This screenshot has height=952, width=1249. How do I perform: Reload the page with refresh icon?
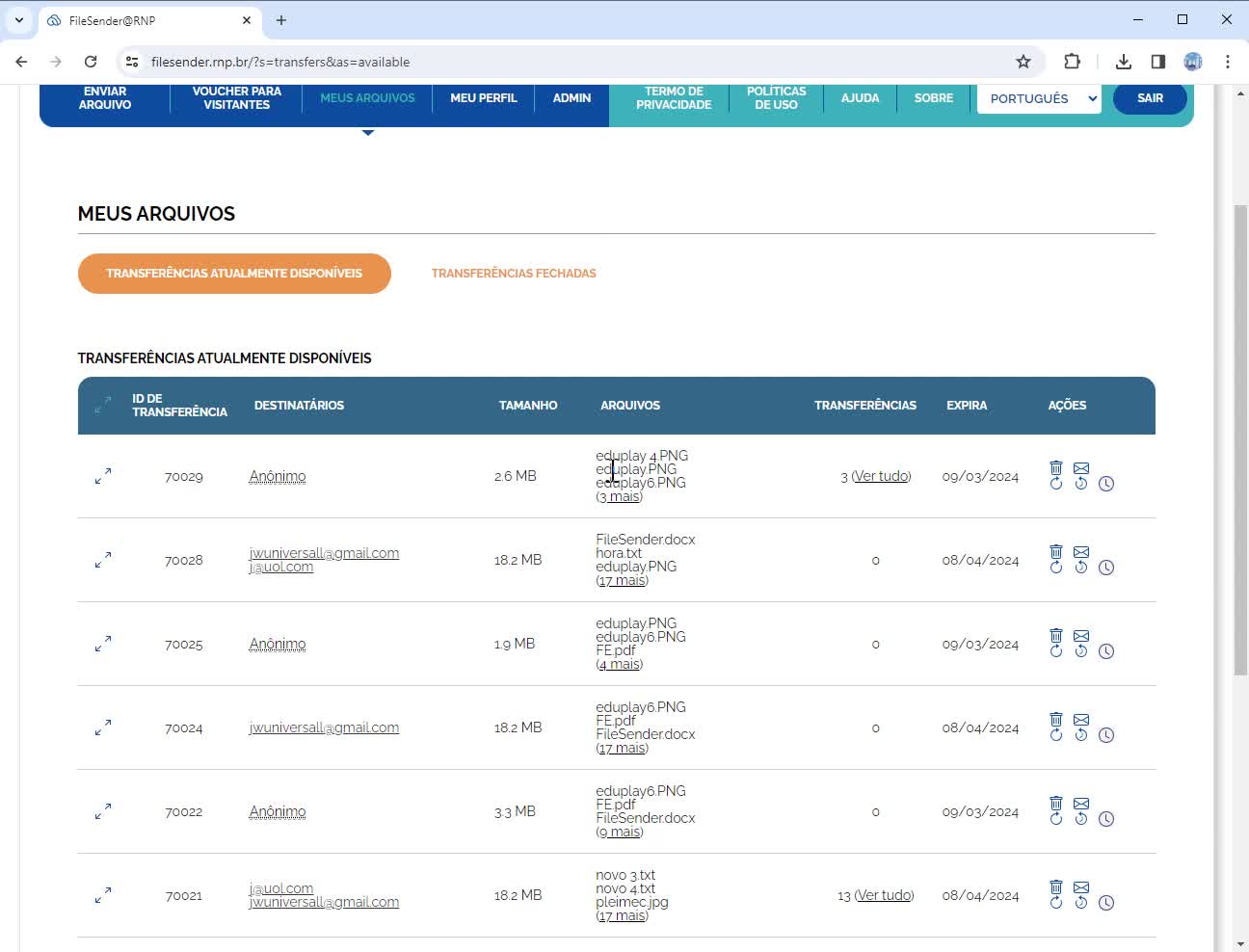coord(91,62)
